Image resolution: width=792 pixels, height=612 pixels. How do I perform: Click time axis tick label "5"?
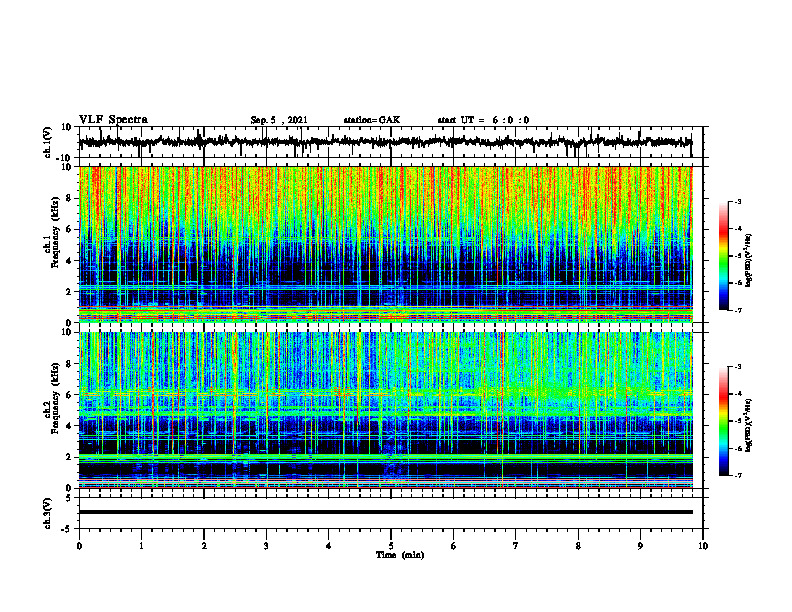coord(391,546)
